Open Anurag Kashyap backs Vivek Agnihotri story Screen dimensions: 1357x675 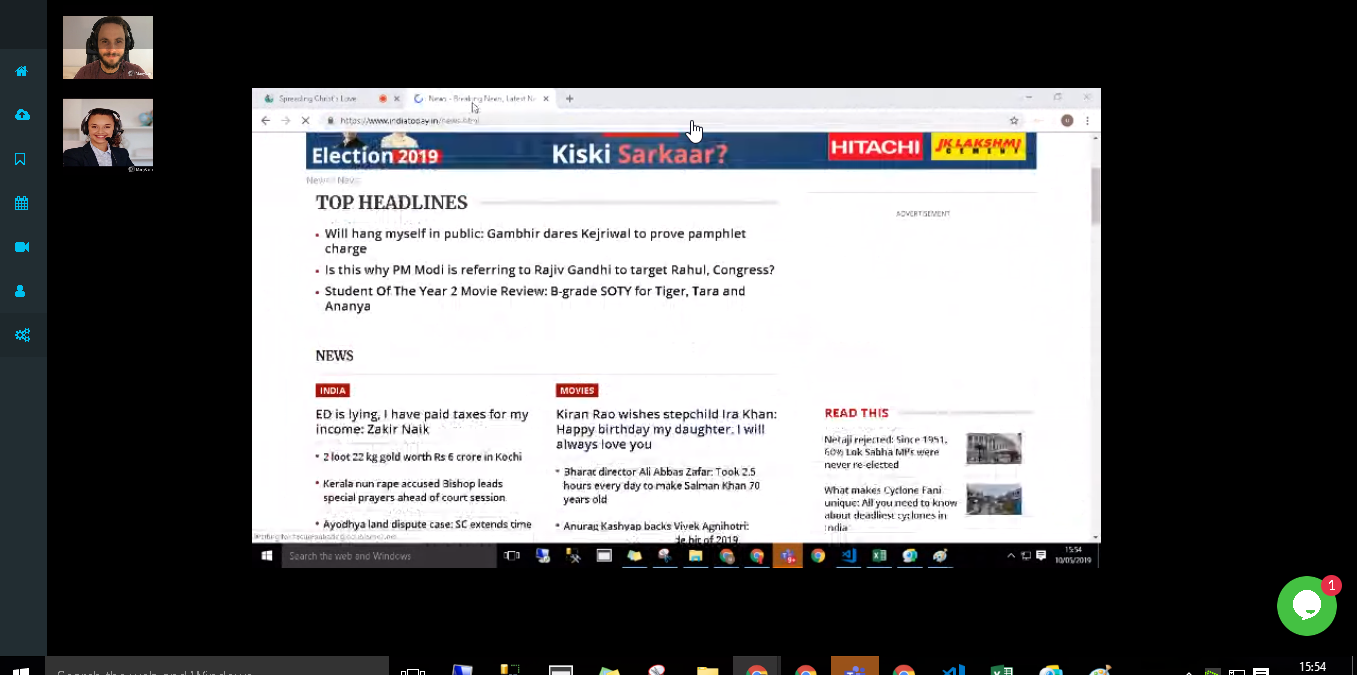point(656,526)
